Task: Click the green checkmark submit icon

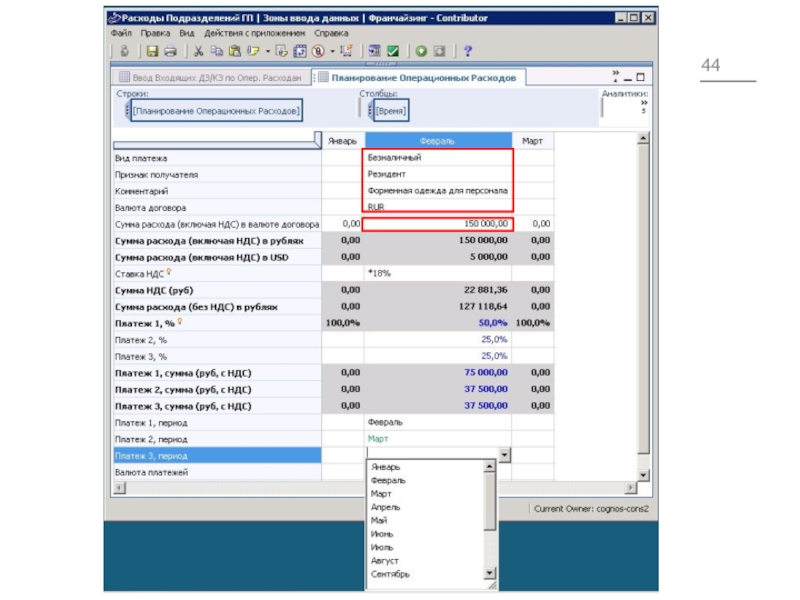Action: tap(394, 51)
